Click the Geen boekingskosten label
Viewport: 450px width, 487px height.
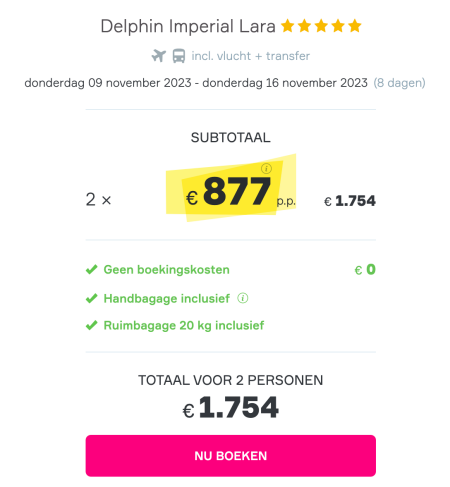pyautogui.click(x=167, y=270)
